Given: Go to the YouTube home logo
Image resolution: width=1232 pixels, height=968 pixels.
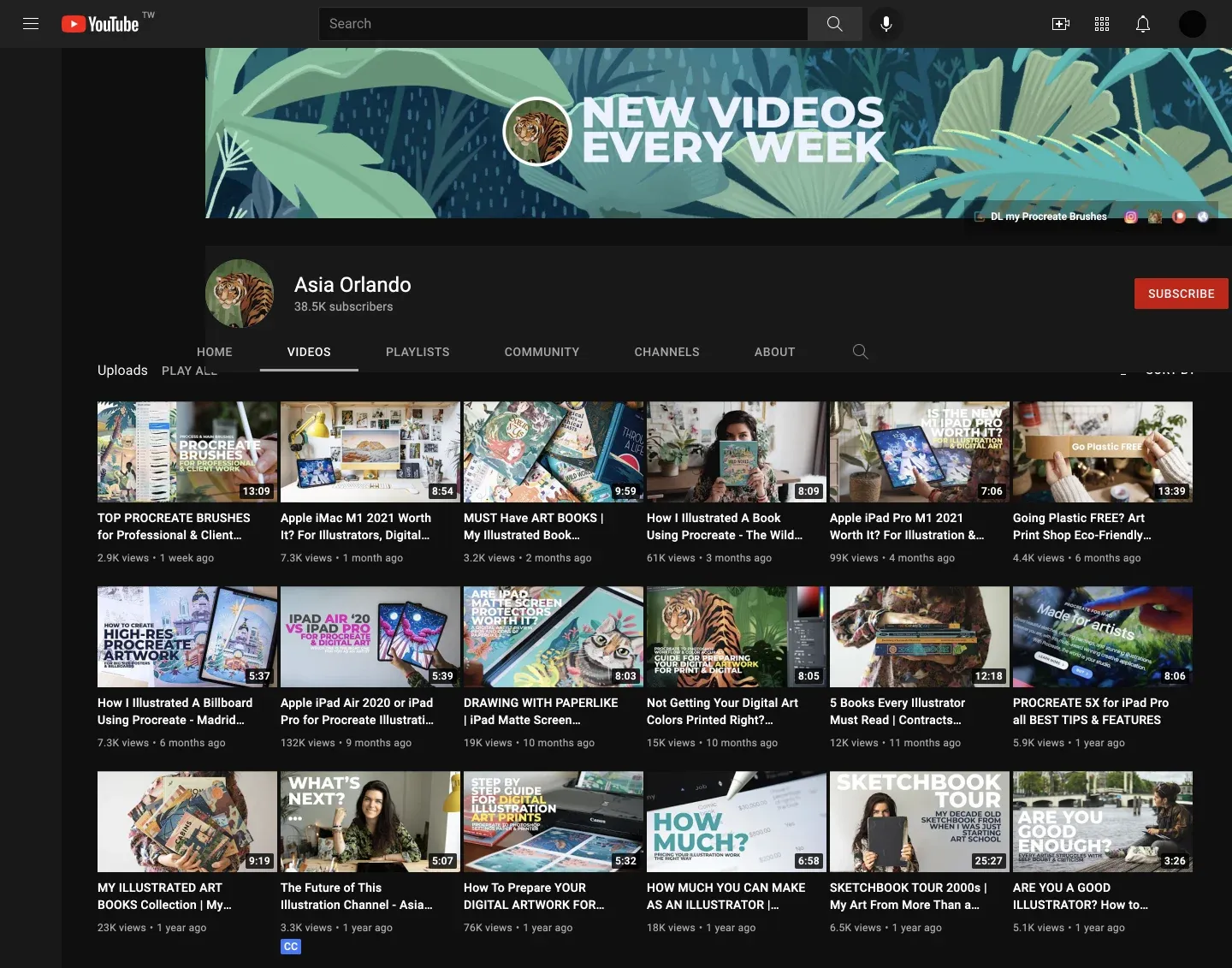Looking at the screenshot, I should point(100,24).
